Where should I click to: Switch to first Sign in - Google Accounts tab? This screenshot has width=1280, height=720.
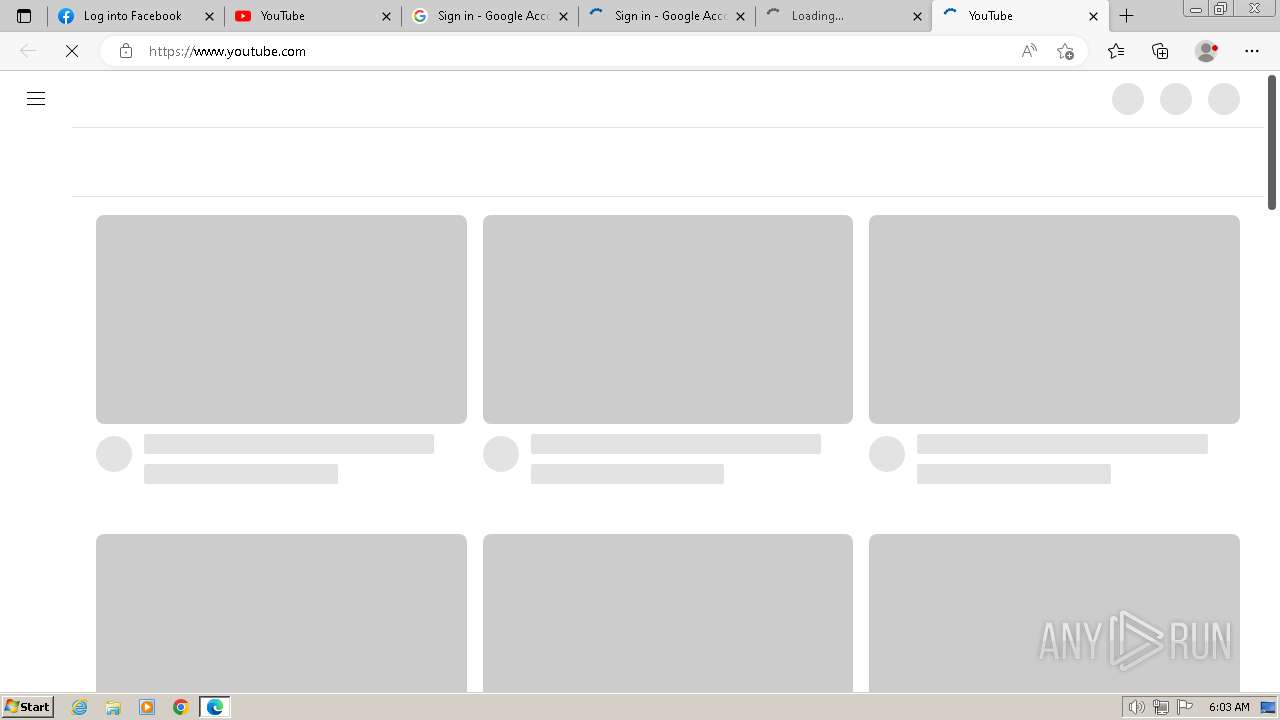[490, 16]
